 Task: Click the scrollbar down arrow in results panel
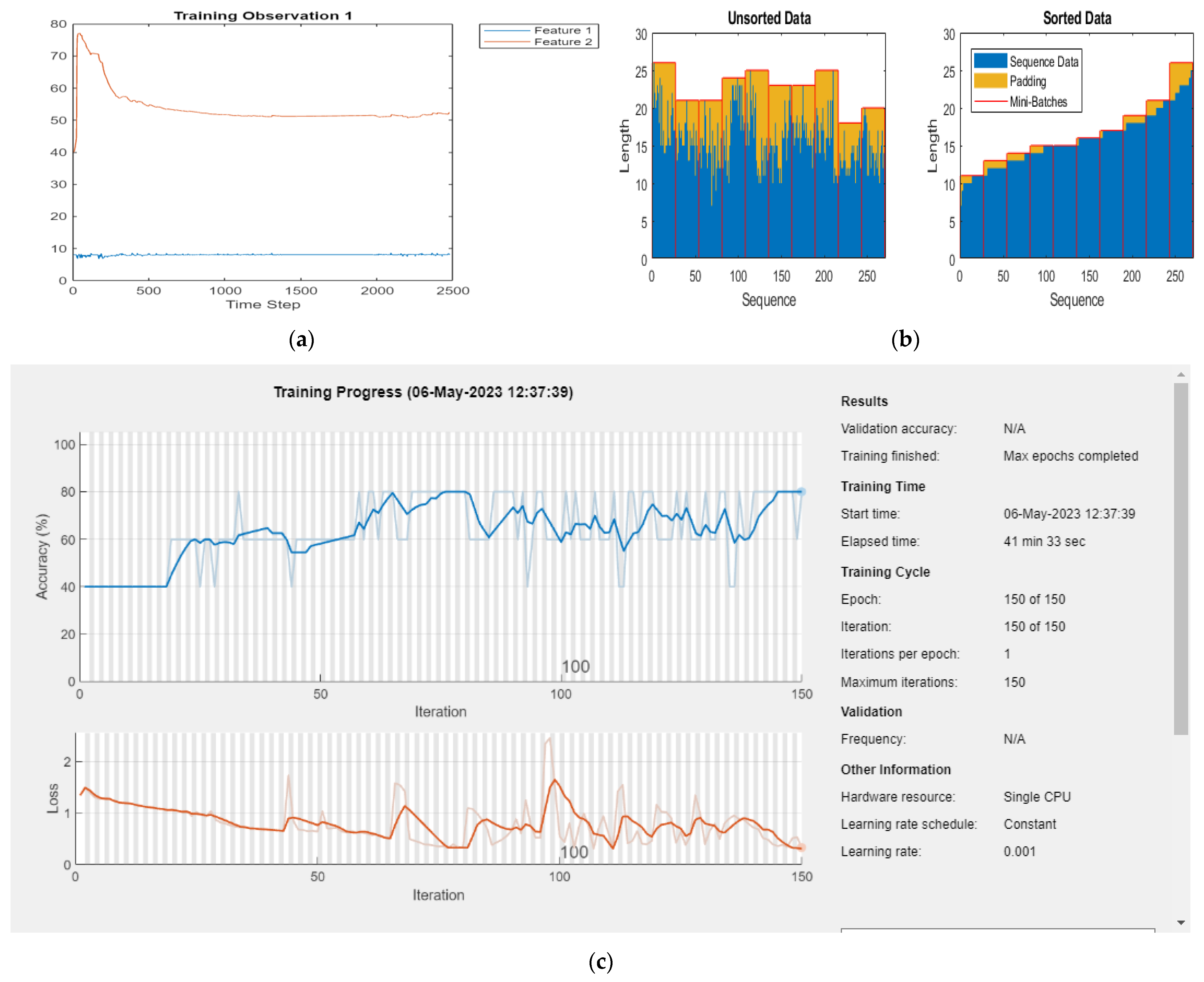pyautogui.click(x=1181, y=923)
